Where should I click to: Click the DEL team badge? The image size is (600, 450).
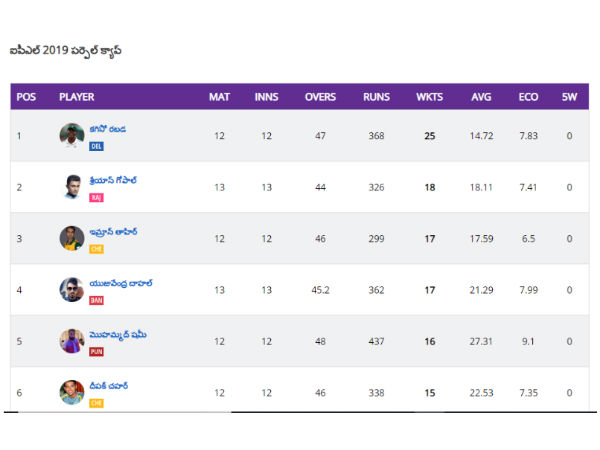(x=97, y=146)
